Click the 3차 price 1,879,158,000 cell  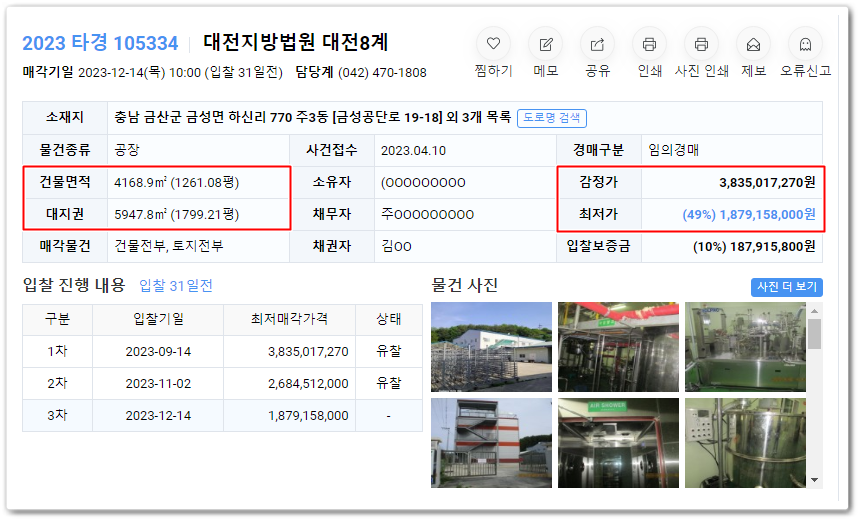click(x=289, y=416)
